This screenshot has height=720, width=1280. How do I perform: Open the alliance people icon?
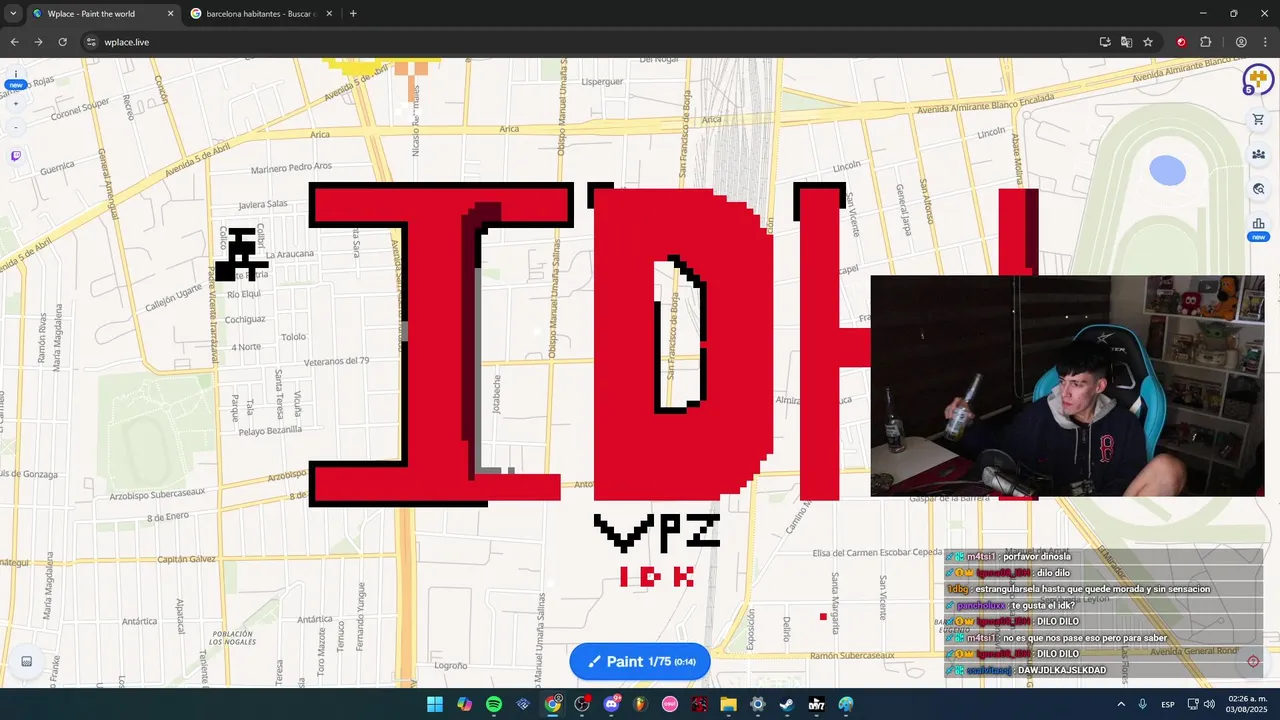pyautogui.click(x=1258, y=154)
